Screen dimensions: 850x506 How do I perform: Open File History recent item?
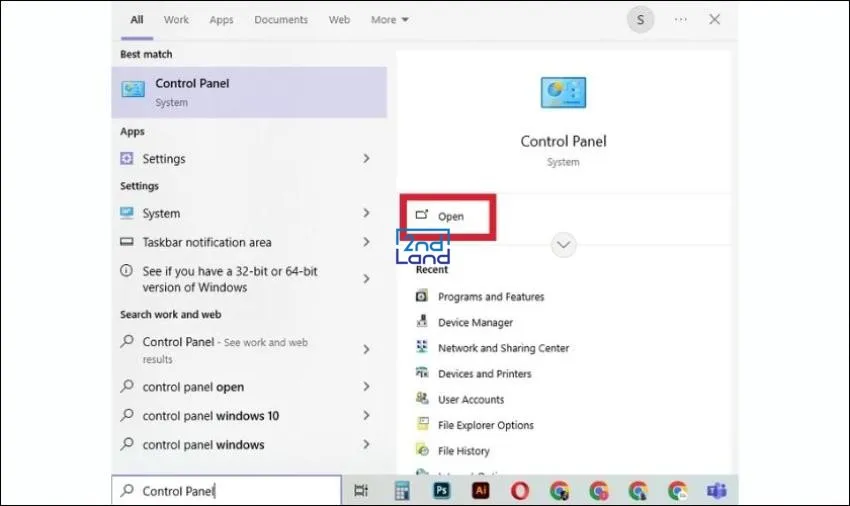point(463,451)
